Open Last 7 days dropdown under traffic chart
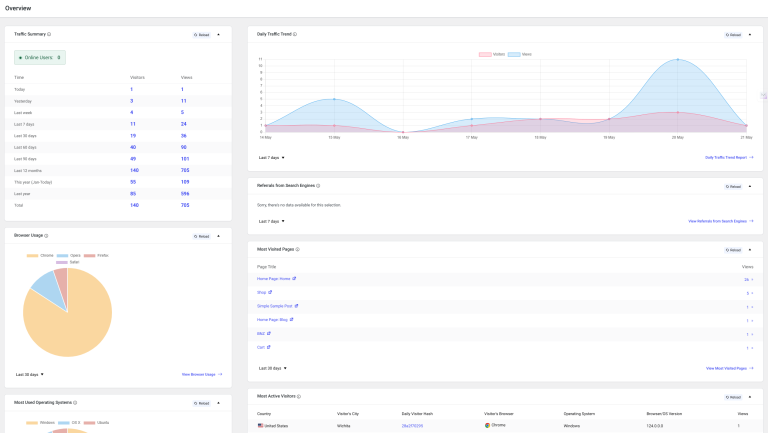The height and width of the screenshot is (433, 768). (x=271, y=158)
